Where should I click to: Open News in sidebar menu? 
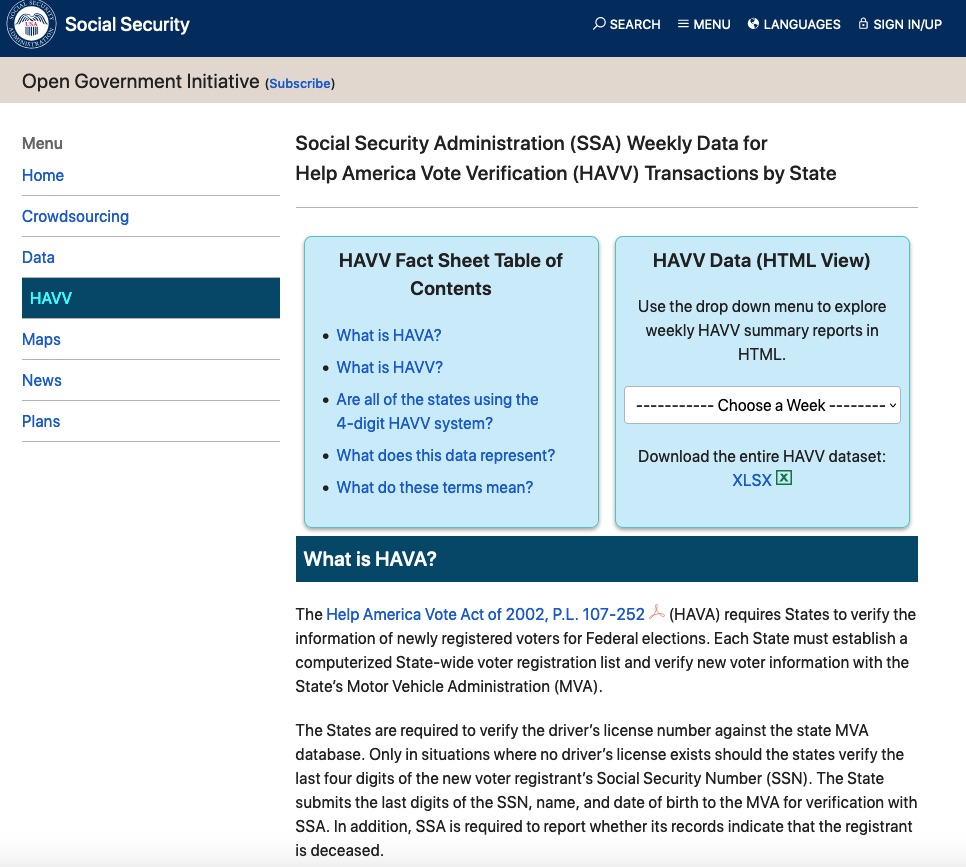coord(42,381)
